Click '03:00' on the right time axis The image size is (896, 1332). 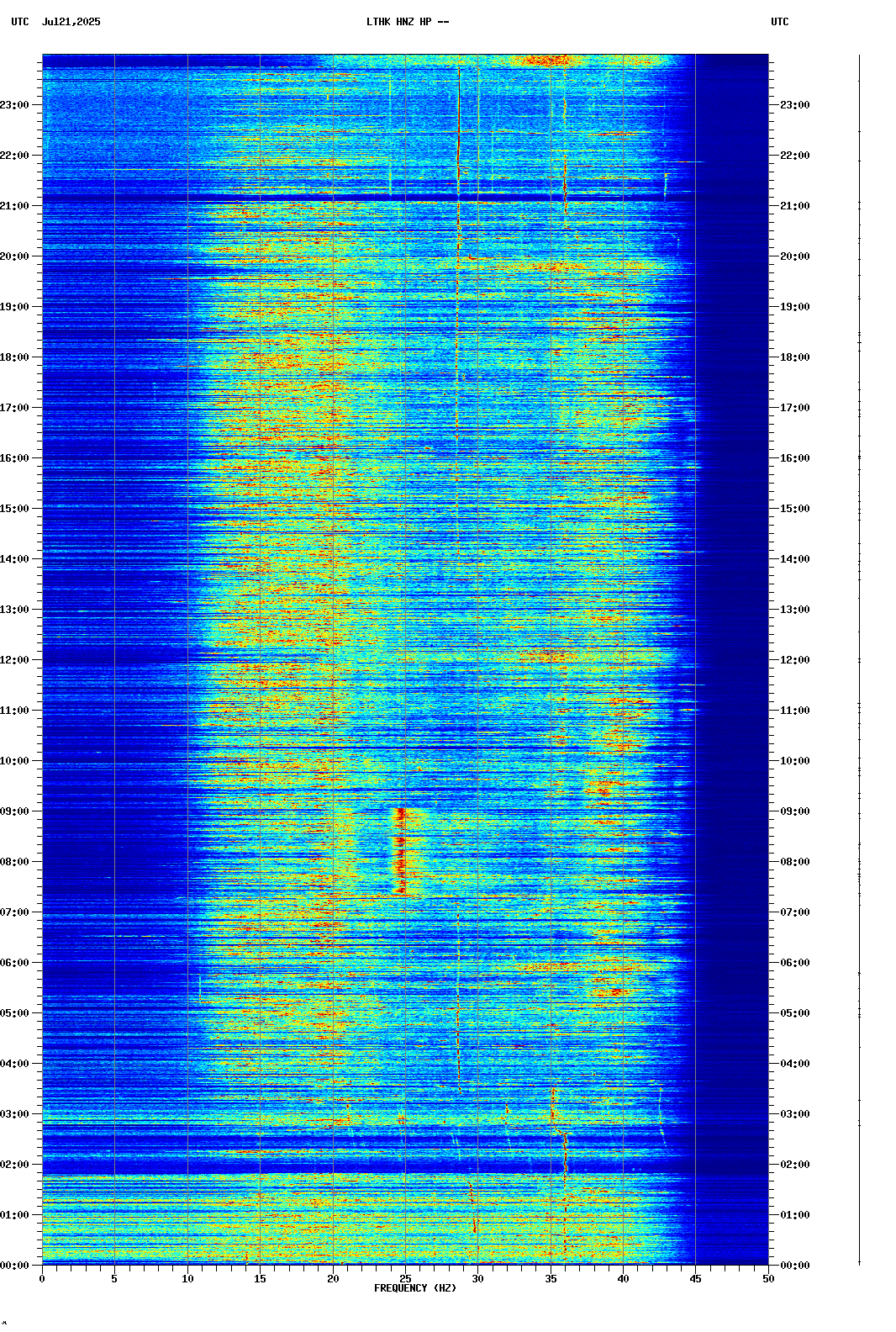(795, 1114)
